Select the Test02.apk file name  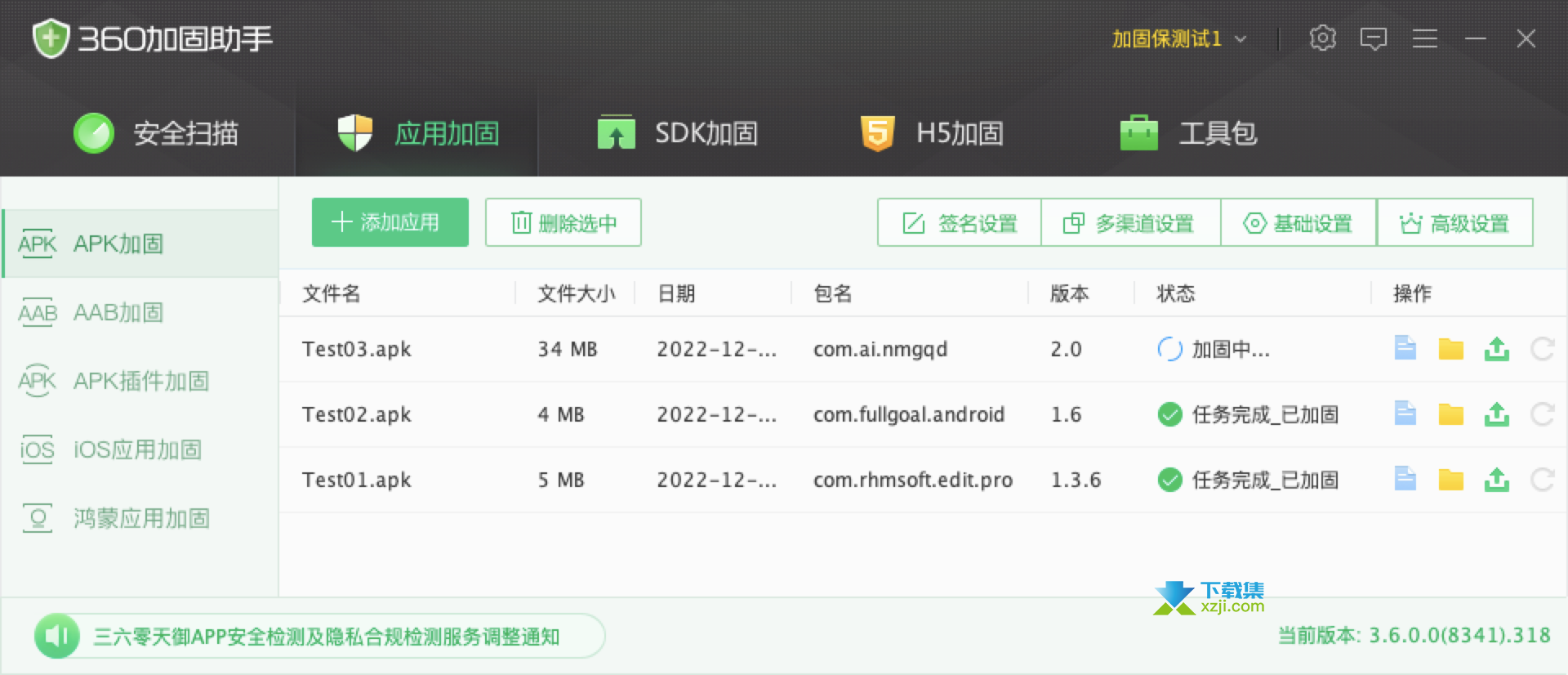click(356, 414)
